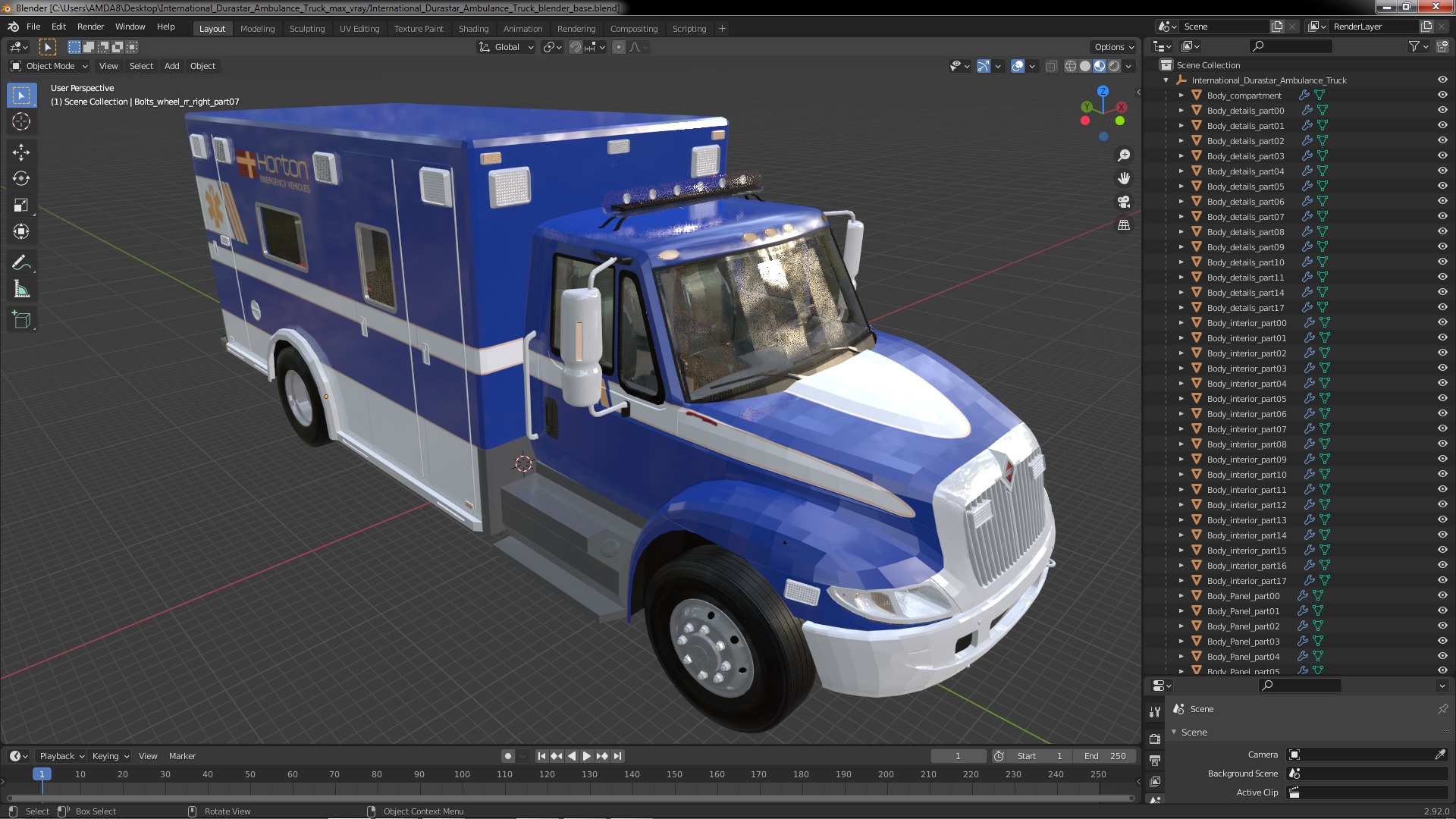Open the Marker menu in timeline
Image resolution: width=1456 pixels, height=819 pixels.
pos(182,756)
